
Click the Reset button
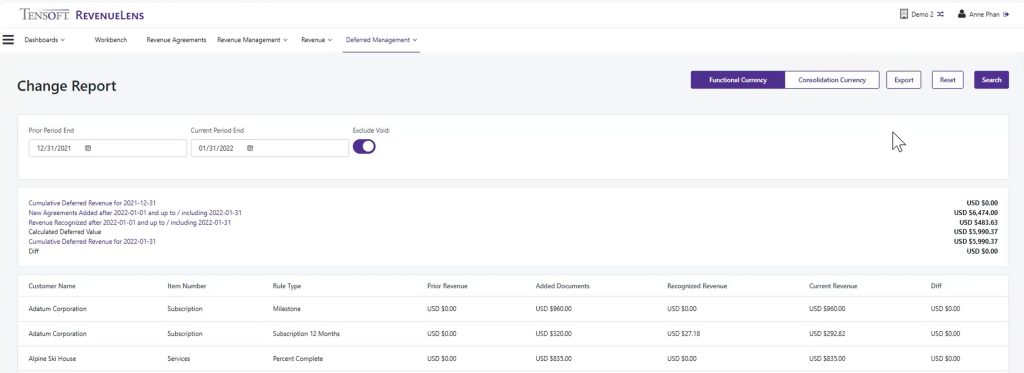[x=948, y=80]
